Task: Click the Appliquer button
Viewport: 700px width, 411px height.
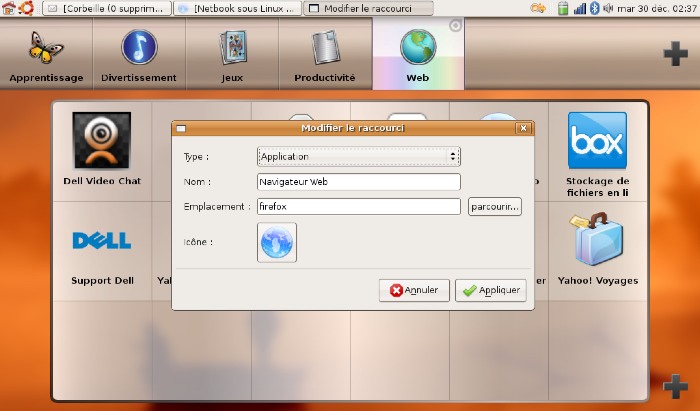Action: tap(491, 291)
